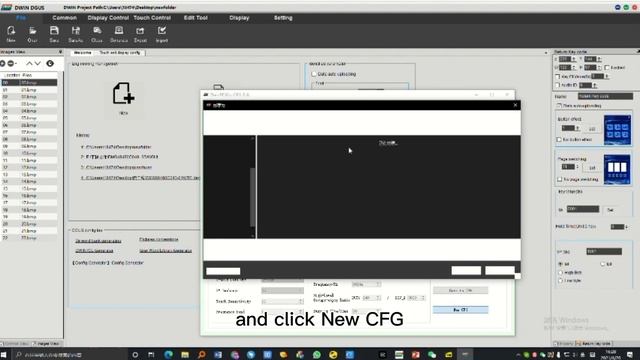Select the first radio option in bottom right group
This screenshot has width=640, height=360.
[x=560, y=264]
